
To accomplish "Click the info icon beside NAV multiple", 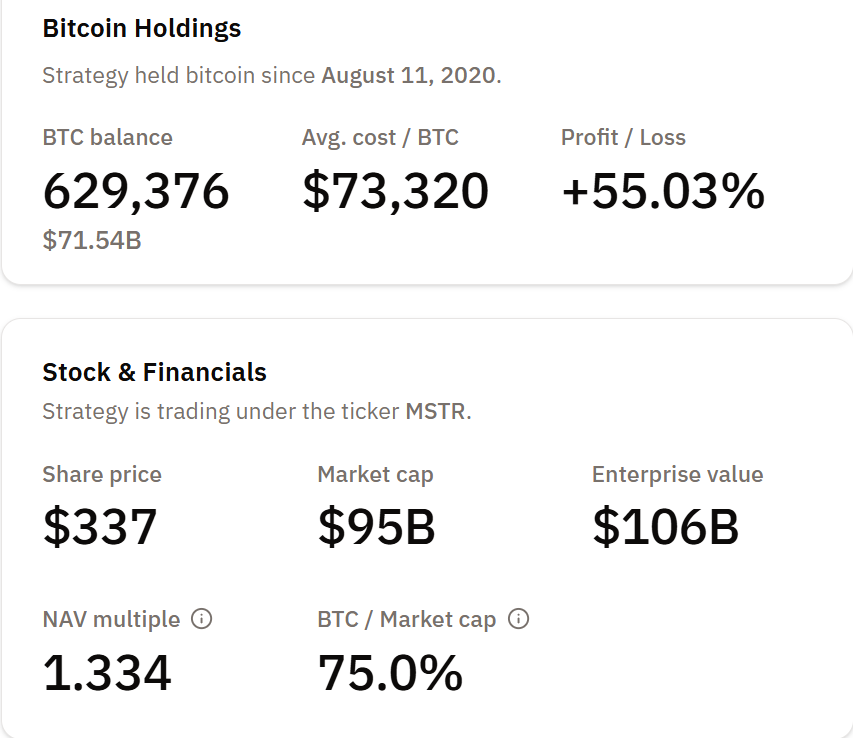I will 201,619.
